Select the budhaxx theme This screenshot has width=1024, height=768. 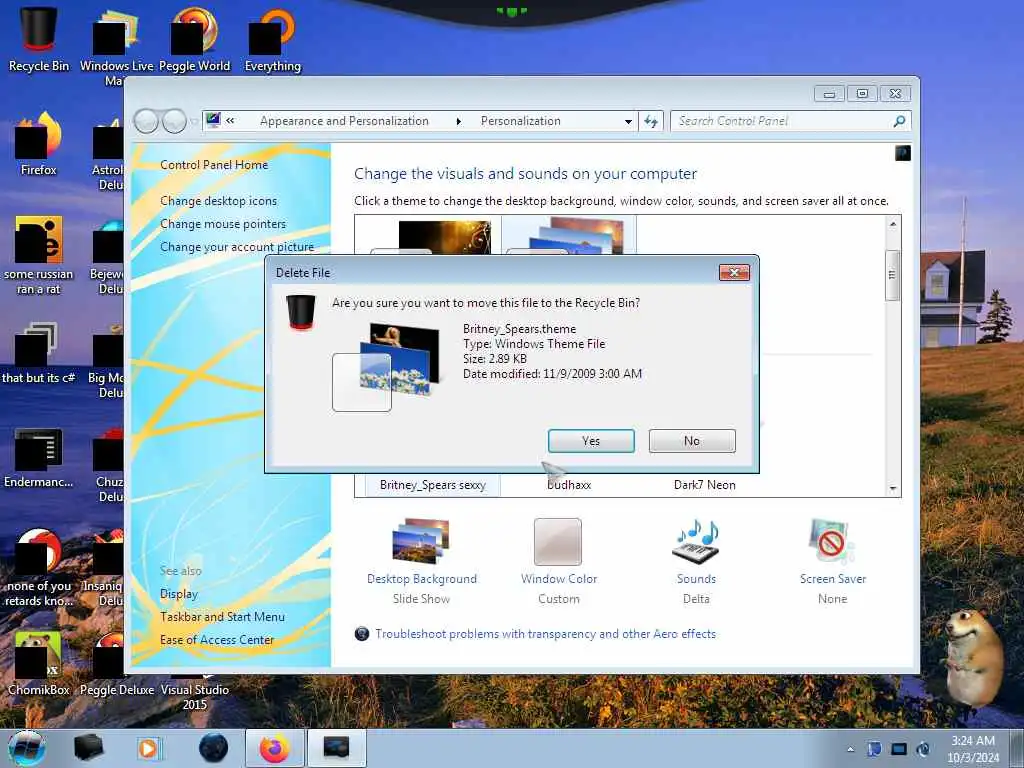tap(569, 485)
